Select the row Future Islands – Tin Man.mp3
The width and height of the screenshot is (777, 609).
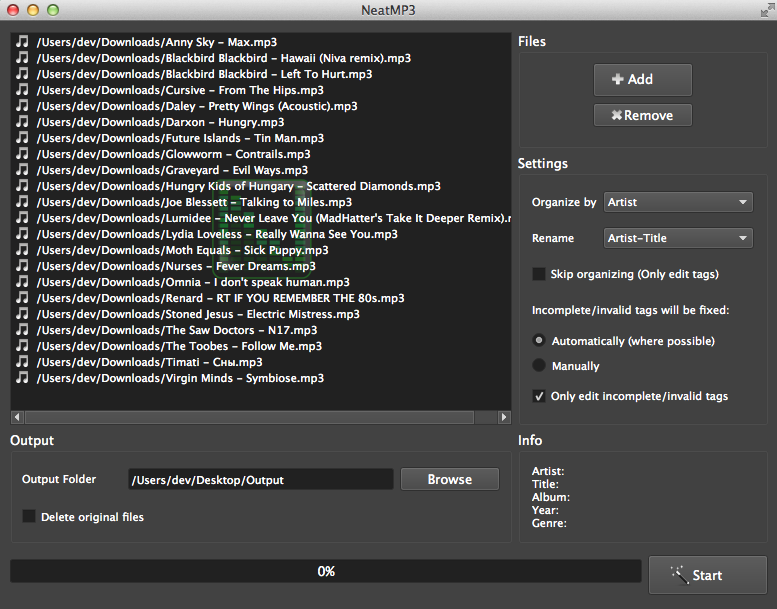coord(261,137)
